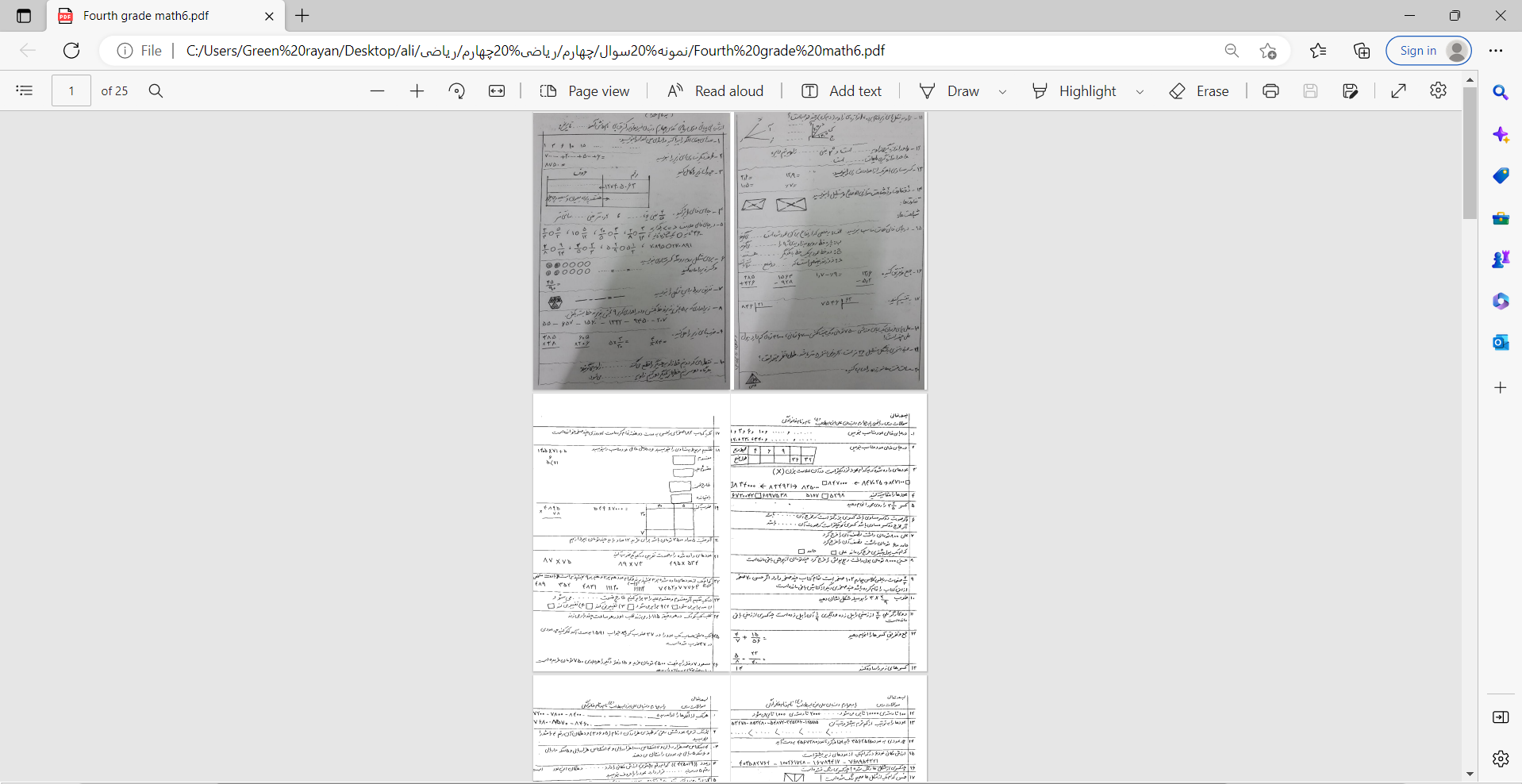Click the printed worksheet page in second row
This screenshot has height=784, width=1522.
click(730, 532)
